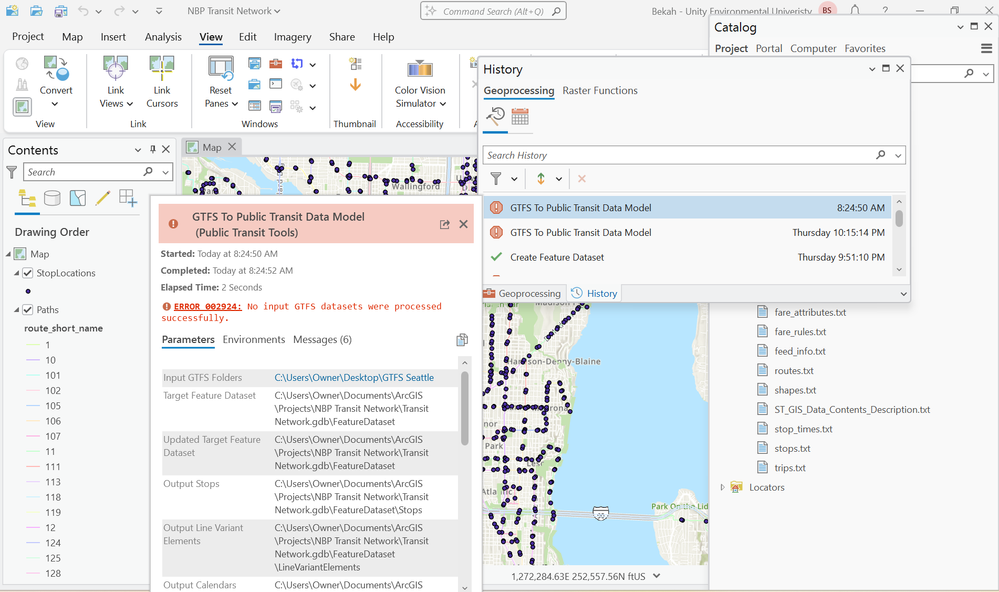Screen dimensions: 999x592
Task: Activate the Link Cursors tool
Action: 162,82
